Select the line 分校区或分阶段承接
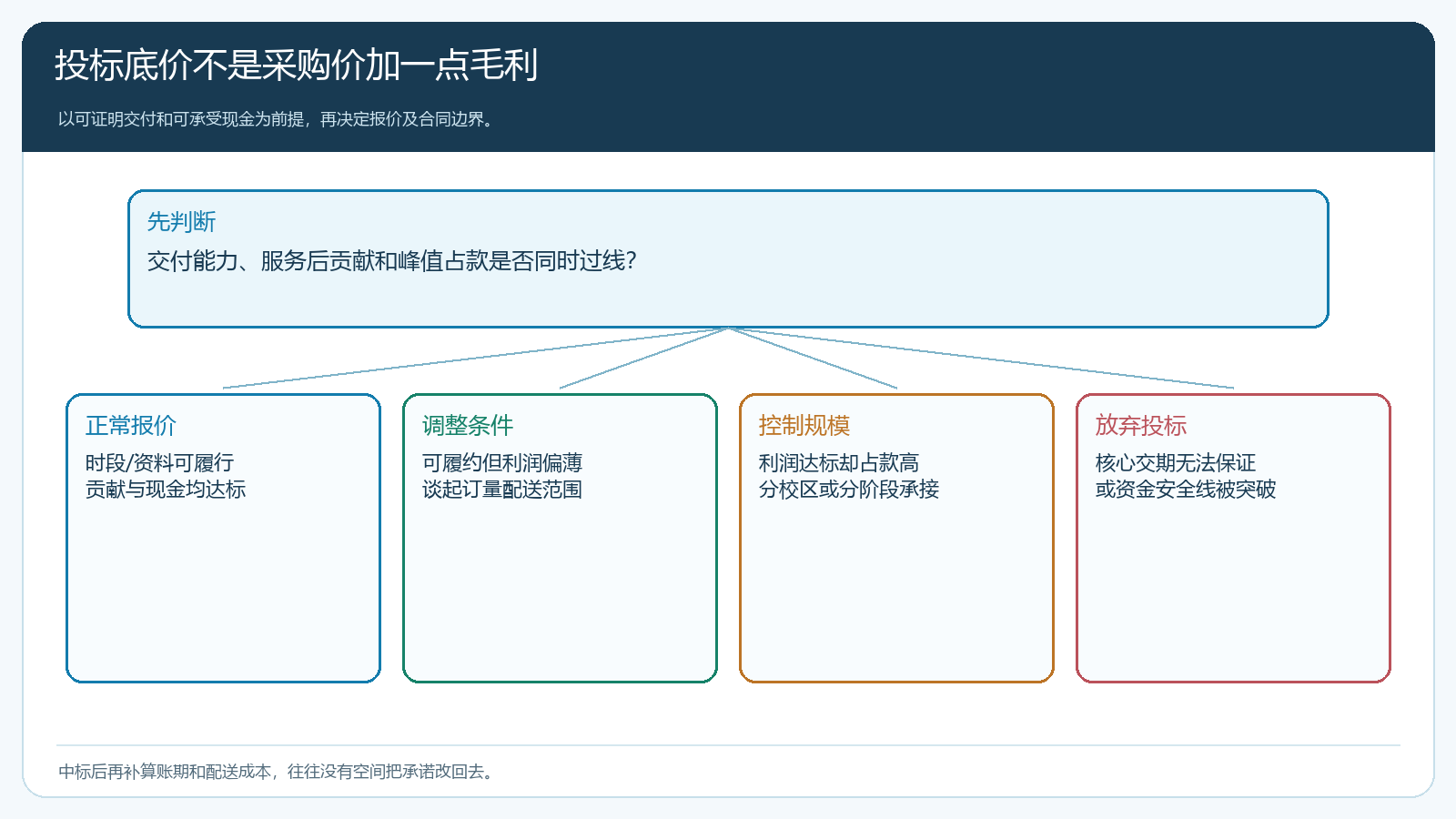Screen dimensions: 1456x819 (x=849, y=490)
